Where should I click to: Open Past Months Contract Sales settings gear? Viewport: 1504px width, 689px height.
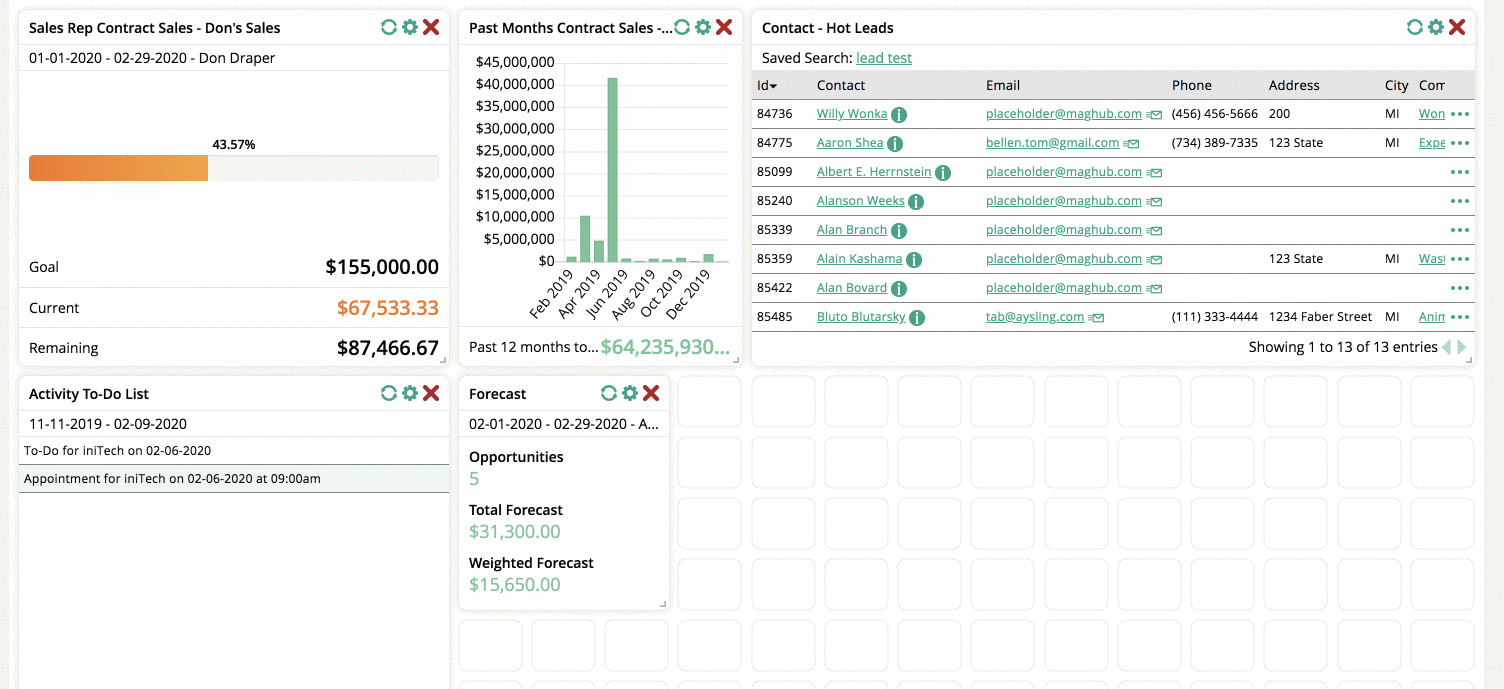(703, 27)
